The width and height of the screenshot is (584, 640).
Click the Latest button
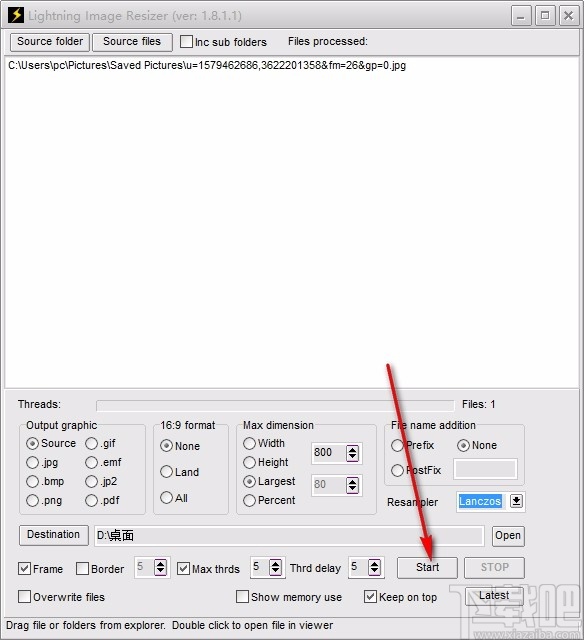494,596
